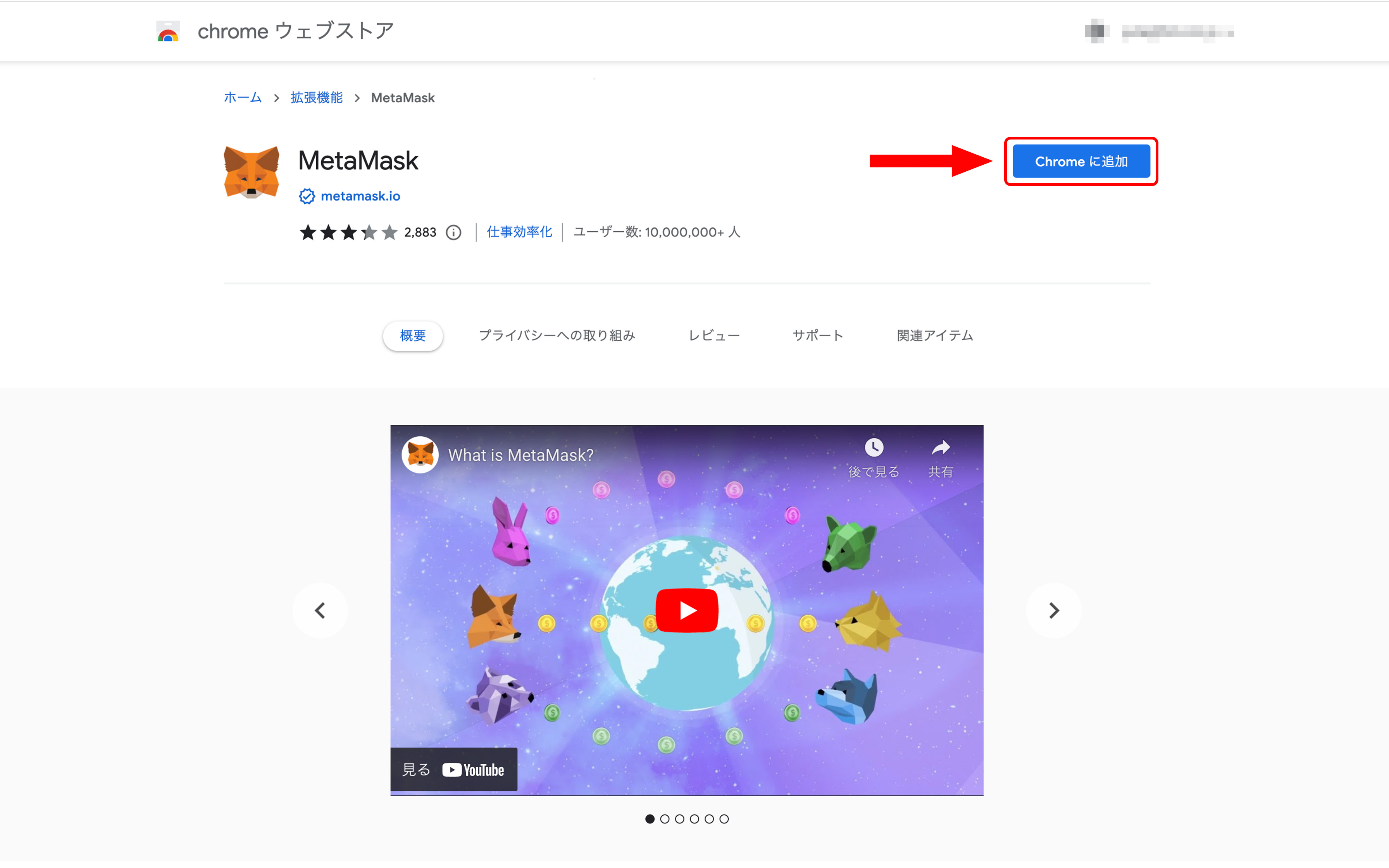Click the MetaMask fox extension icon
This screenshot has height=868, width=1389.
click(x=252, y=172)
